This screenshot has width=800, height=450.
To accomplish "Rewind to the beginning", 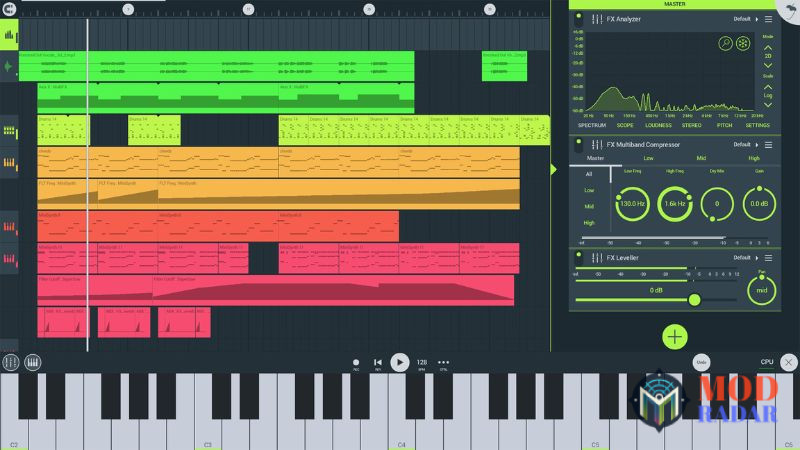I will [x=378, y=363].
